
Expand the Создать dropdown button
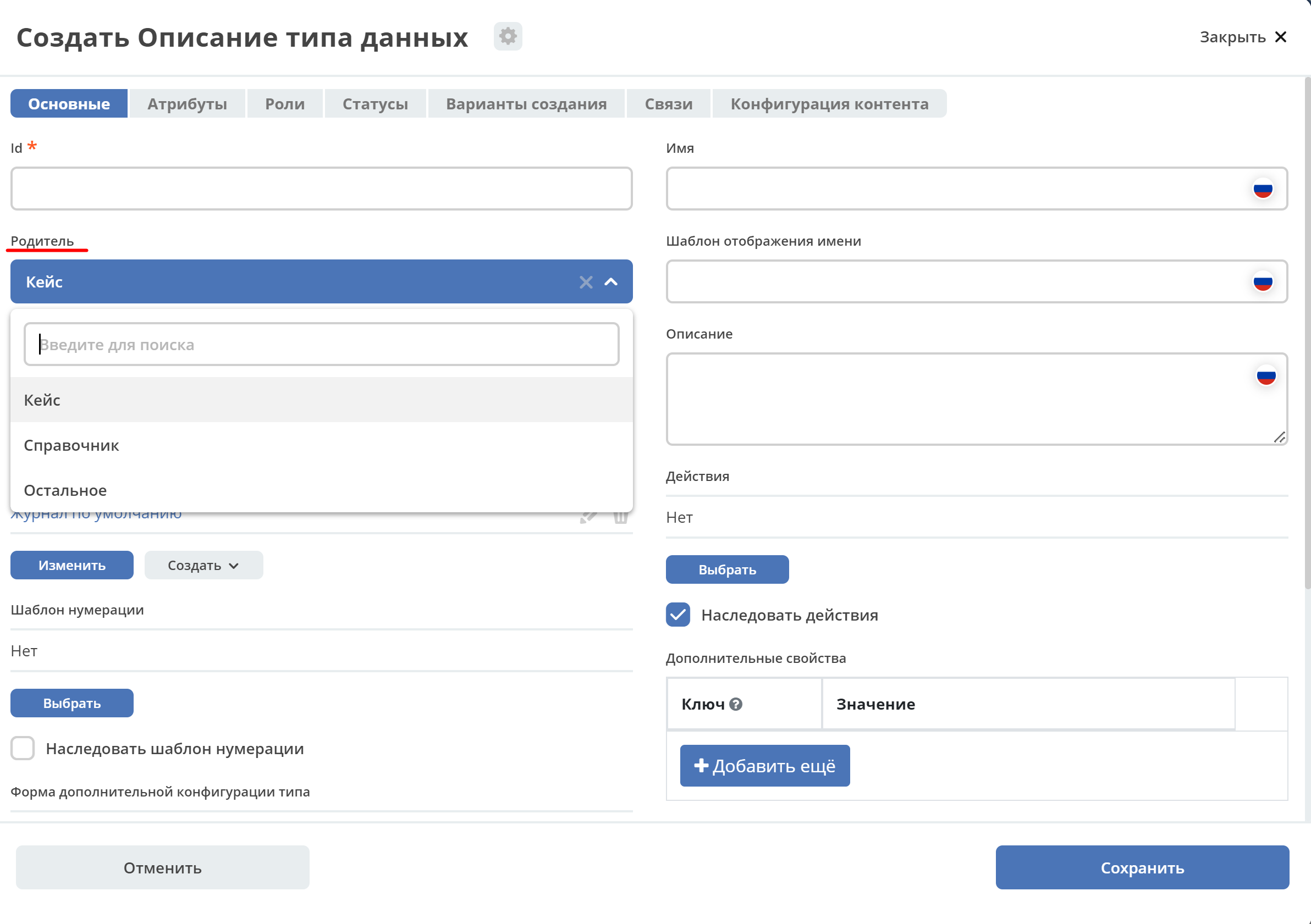pos(204,566)
